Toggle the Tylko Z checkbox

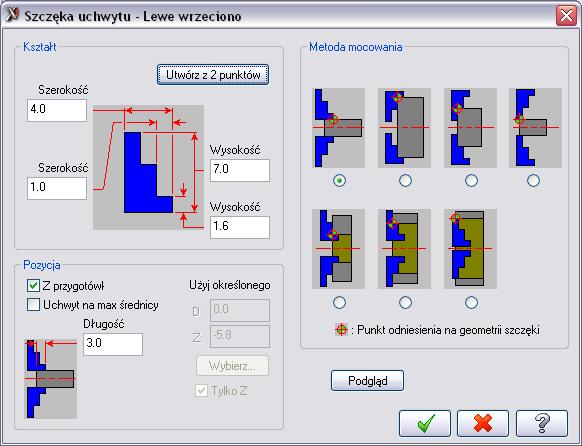(201, 390)
